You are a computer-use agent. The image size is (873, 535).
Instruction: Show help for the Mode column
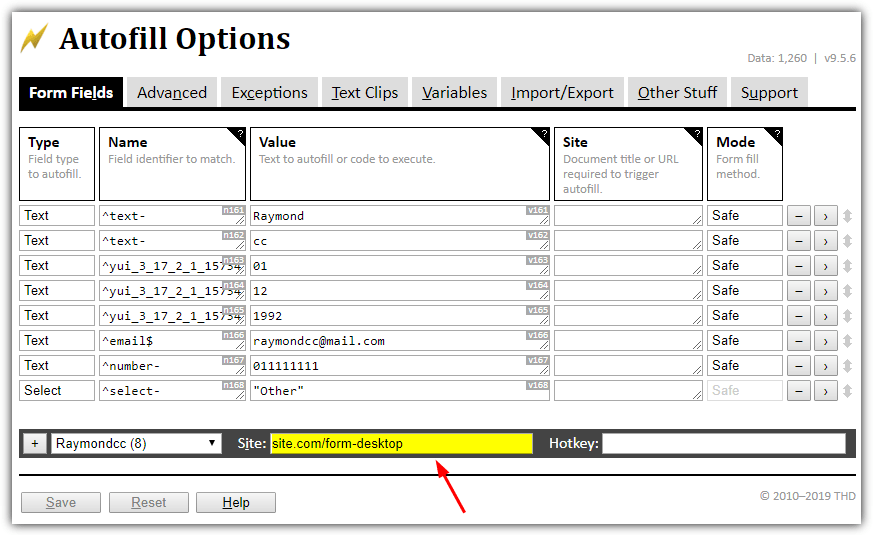(x=776, y=134)
